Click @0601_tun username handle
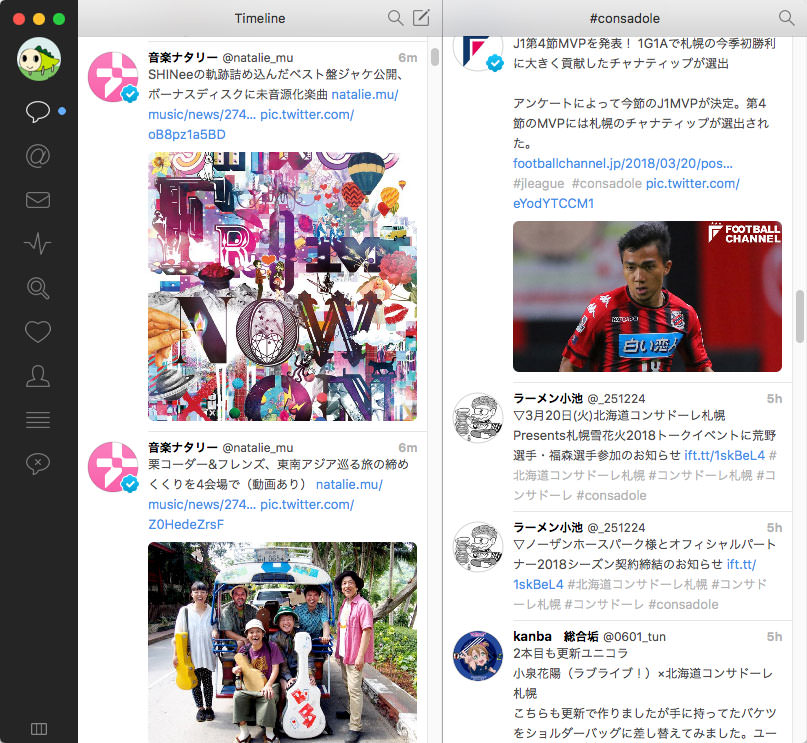Viewport: 807px width, 743px height. [634, 637]
